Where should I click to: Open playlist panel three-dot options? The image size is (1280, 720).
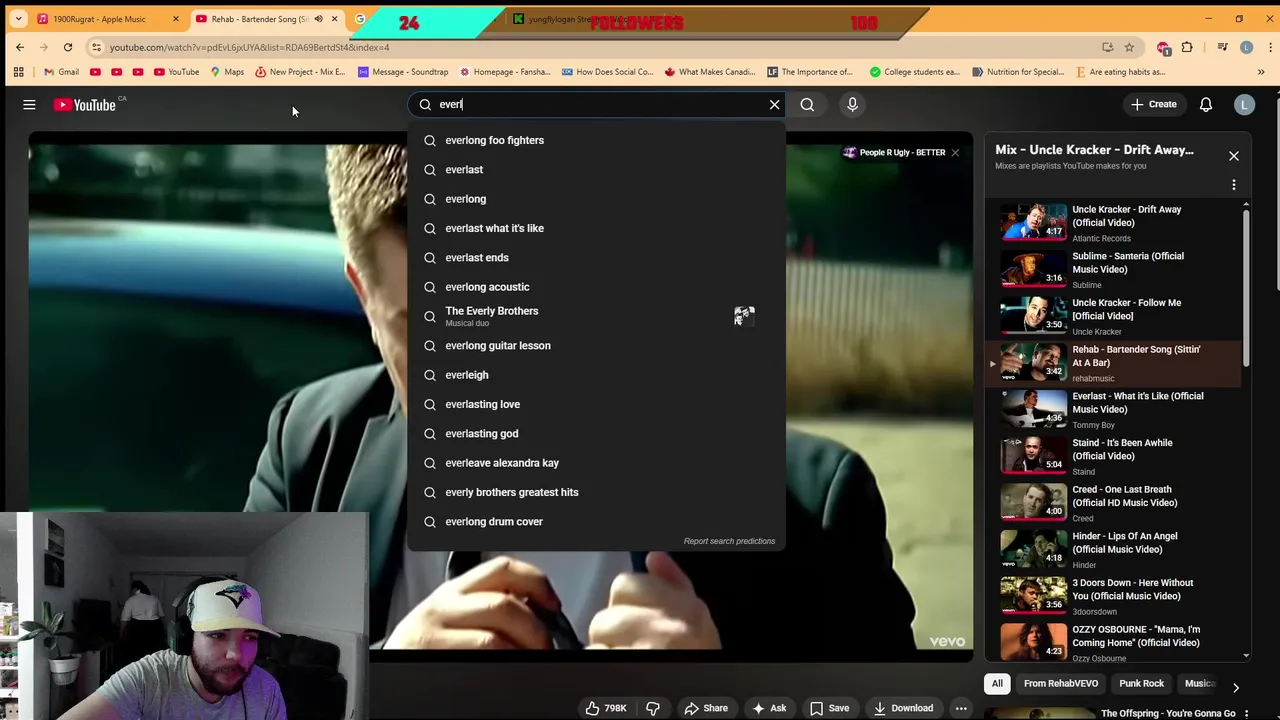(x=1233, y=185)
